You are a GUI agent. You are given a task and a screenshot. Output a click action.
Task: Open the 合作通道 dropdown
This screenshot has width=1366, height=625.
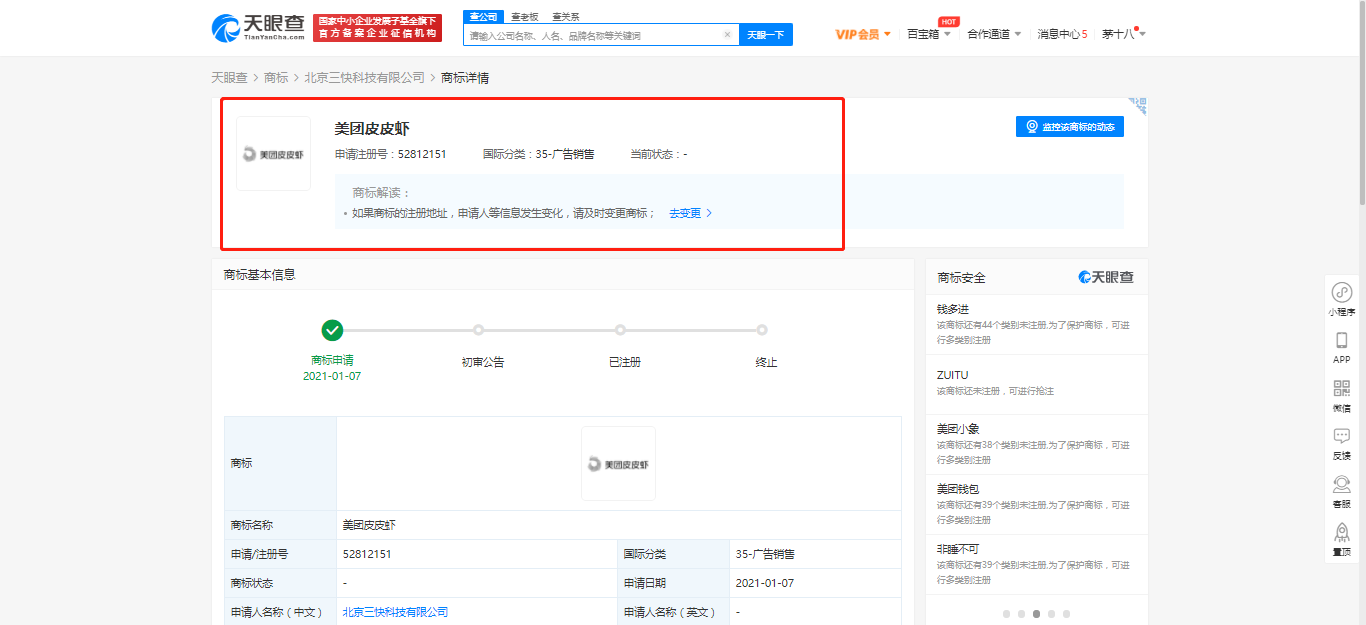[993, 34]
